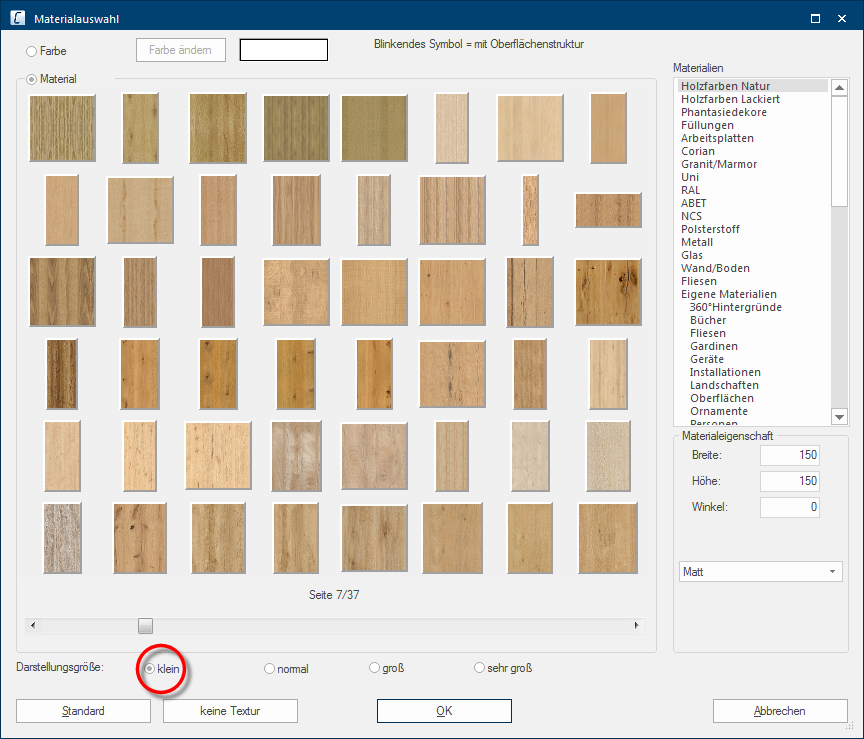Image resolution: width=864 pixels, height=739 pixels.
Task: Choose the sehr groß display size
Action: 481,668
